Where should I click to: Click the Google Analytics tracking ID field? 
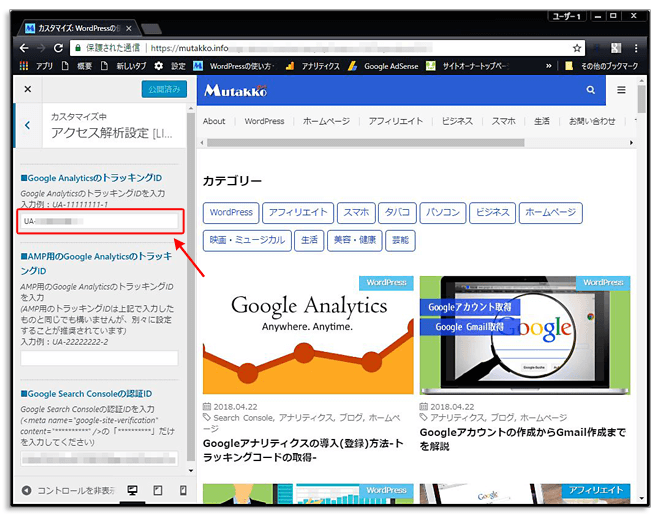pyautogui.click(x=100, y=221)
